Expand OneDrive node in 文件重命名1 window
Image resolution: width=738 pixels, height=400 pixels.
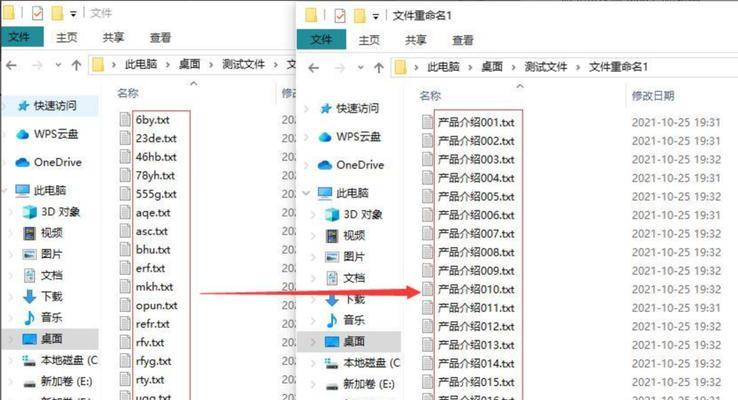click(x=306, y=165)
